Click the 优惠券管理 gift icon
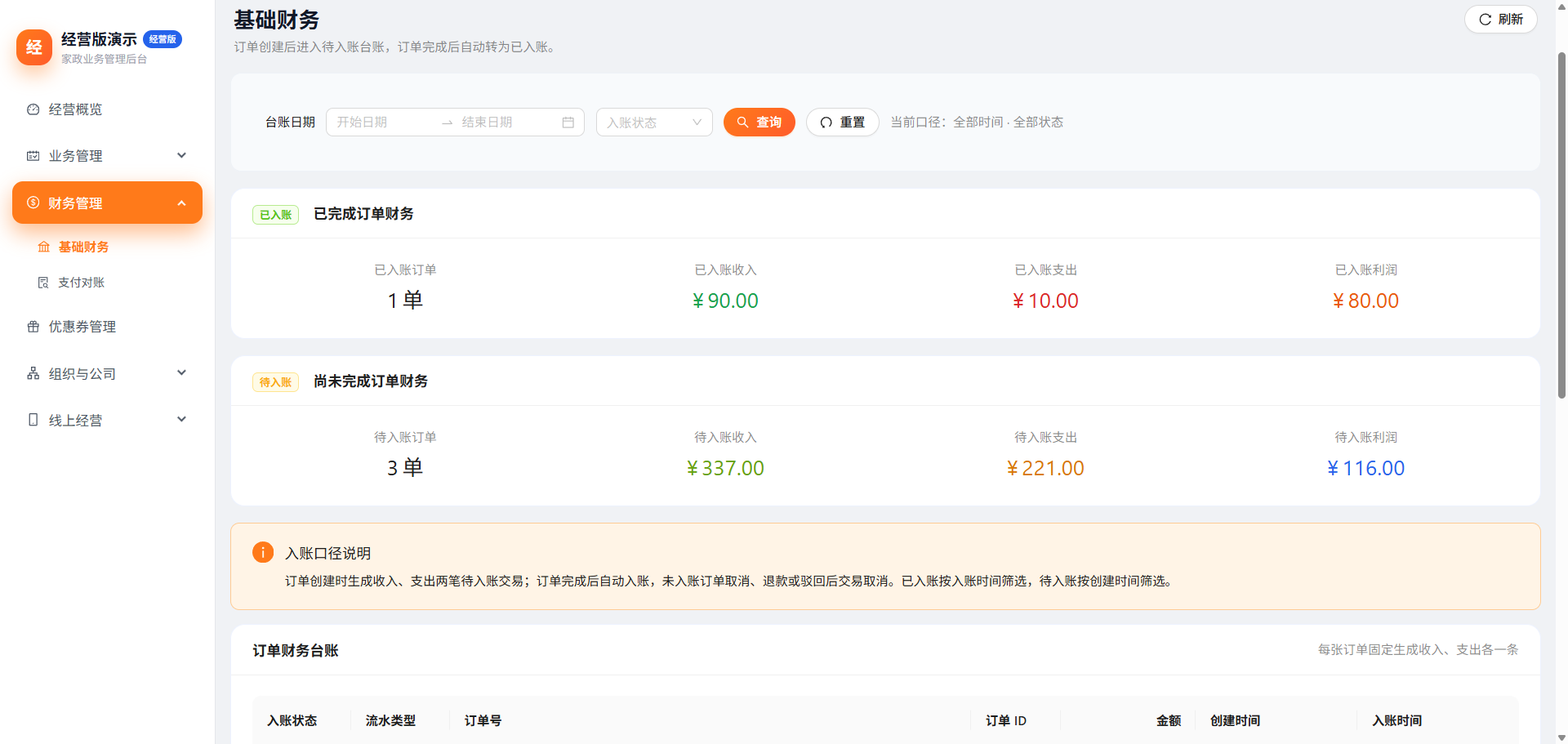The height and width of the screenshot is (744, 1568). coord(33,327)
